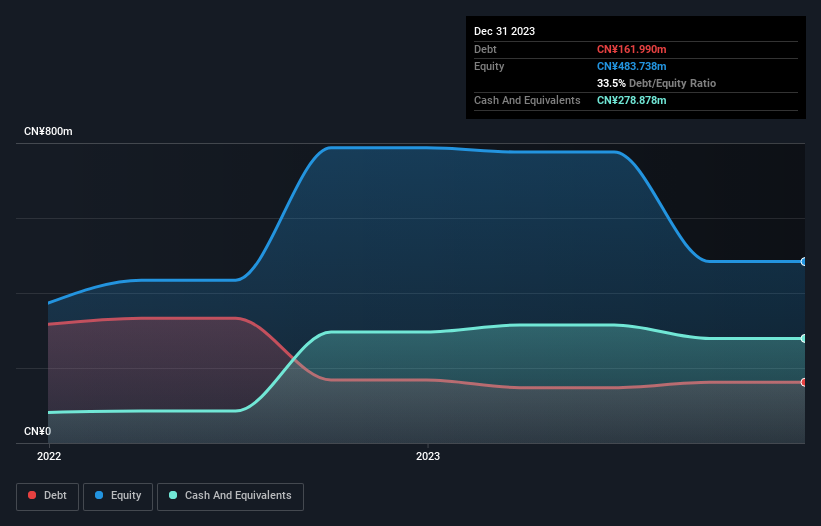
Task: Click the 2022 x-axis label
Action: (49, 456)
